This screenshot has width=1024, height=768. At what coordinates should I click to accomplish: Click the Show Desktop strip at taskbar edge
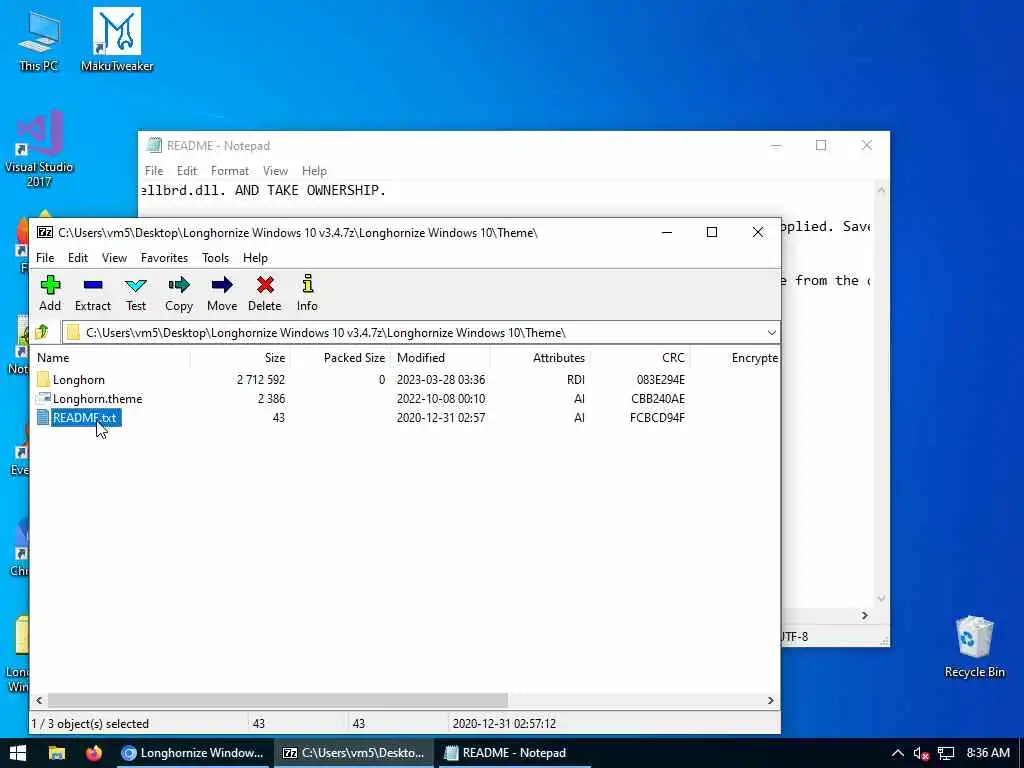coord(1021,753)
